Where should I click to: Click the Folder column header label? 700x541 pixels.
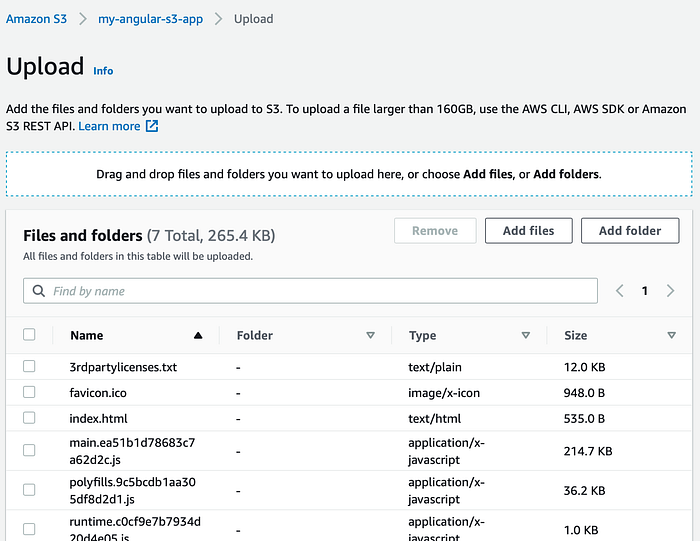(x=254, y=336)
